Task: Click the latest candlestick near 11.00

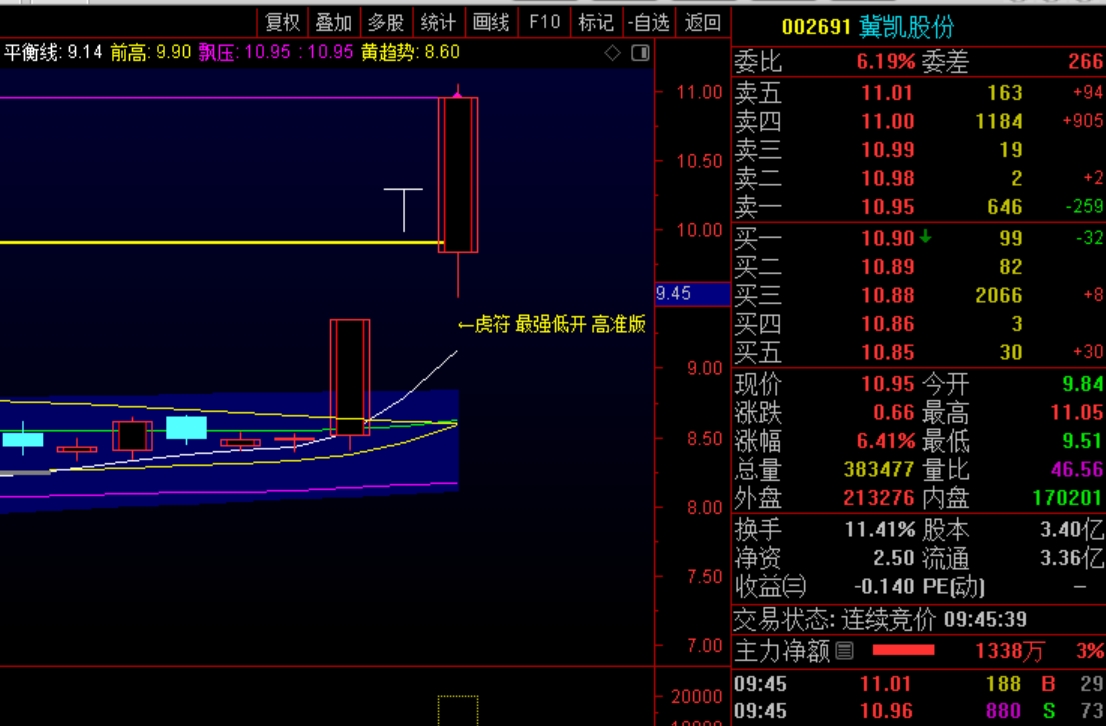Action: (458, 175)
